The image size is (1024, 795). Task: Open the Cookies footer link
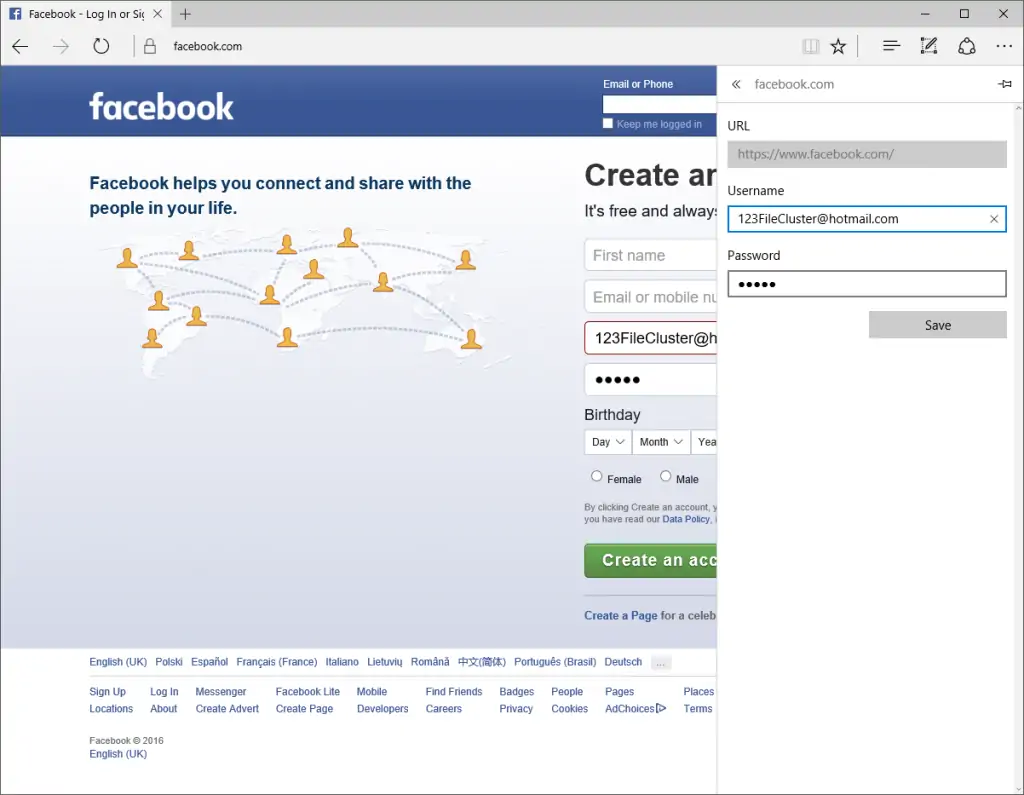tap(569, 709)
